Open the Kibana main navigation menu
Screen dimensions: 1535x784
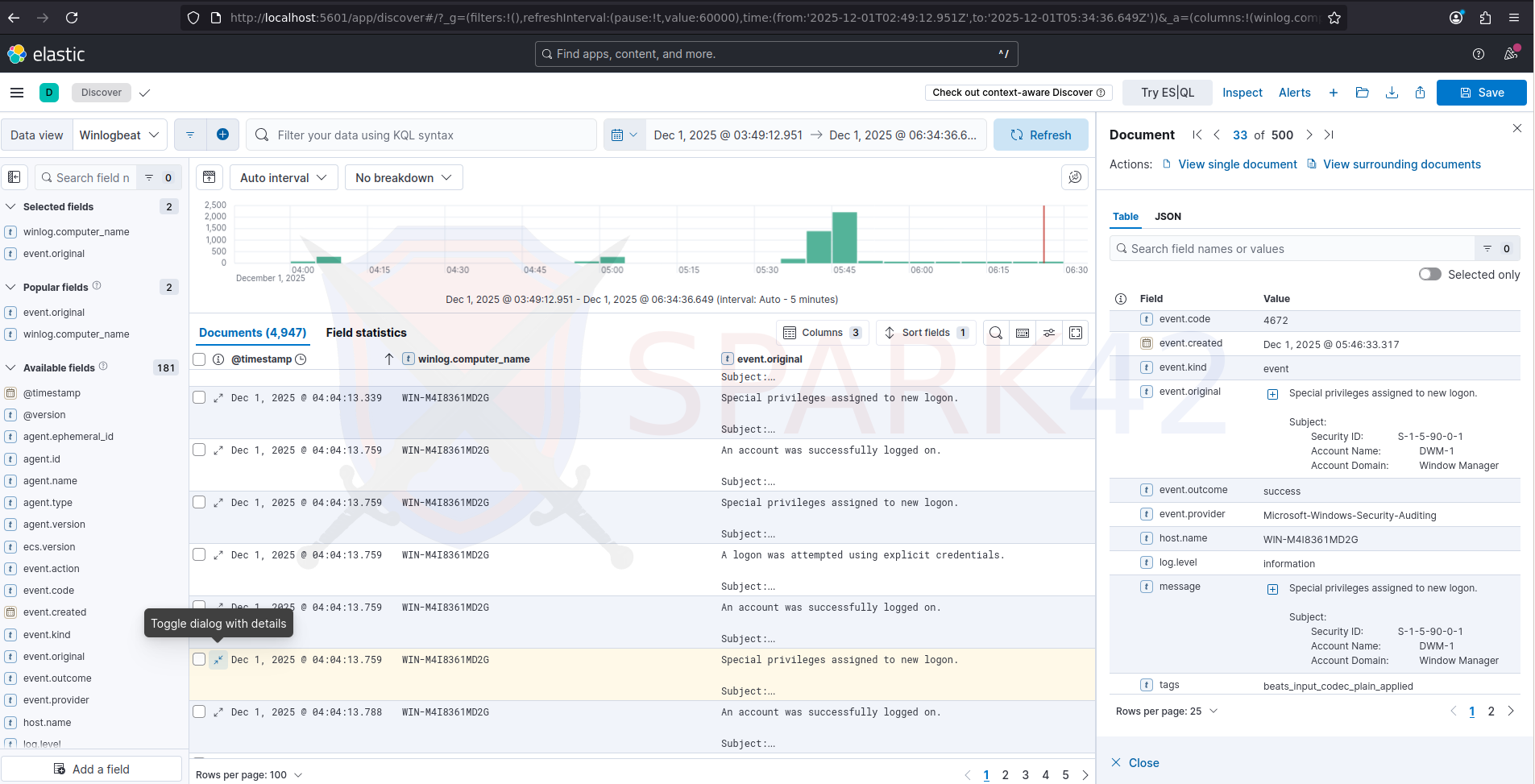coord(17,93)
